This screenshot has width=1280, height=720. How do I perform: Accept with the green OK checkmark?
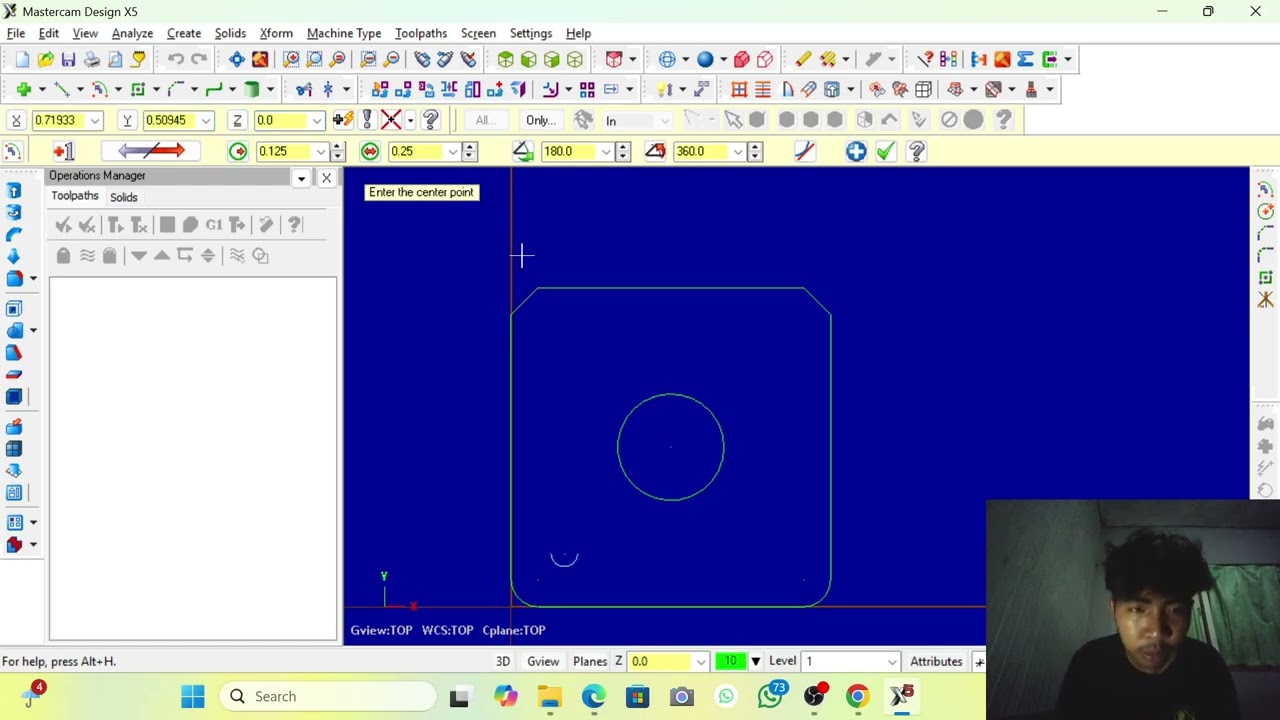point(886,151)
